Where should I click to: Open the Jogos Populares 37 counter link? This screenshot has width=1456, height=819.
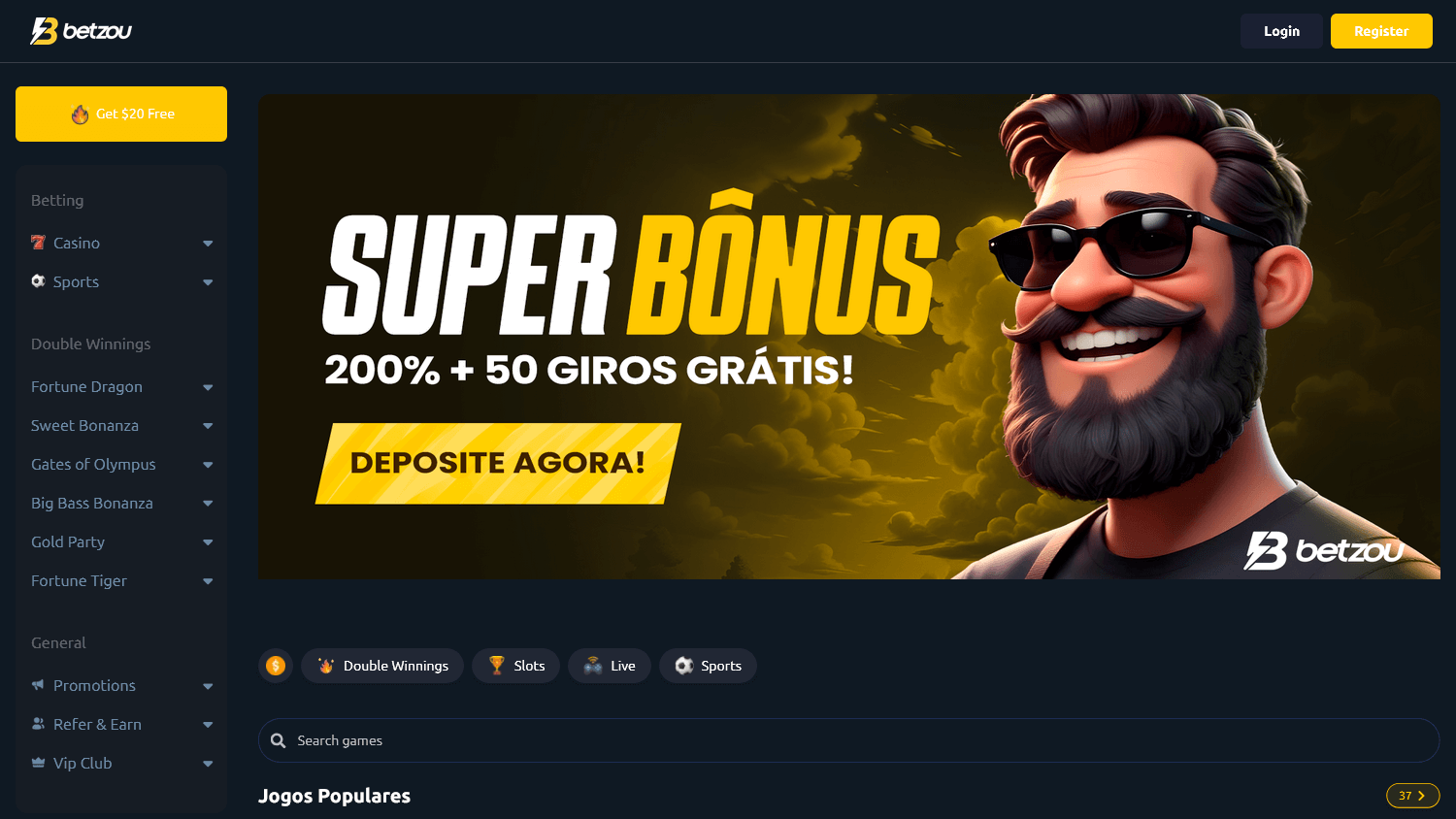click(x=1412, y=796)
